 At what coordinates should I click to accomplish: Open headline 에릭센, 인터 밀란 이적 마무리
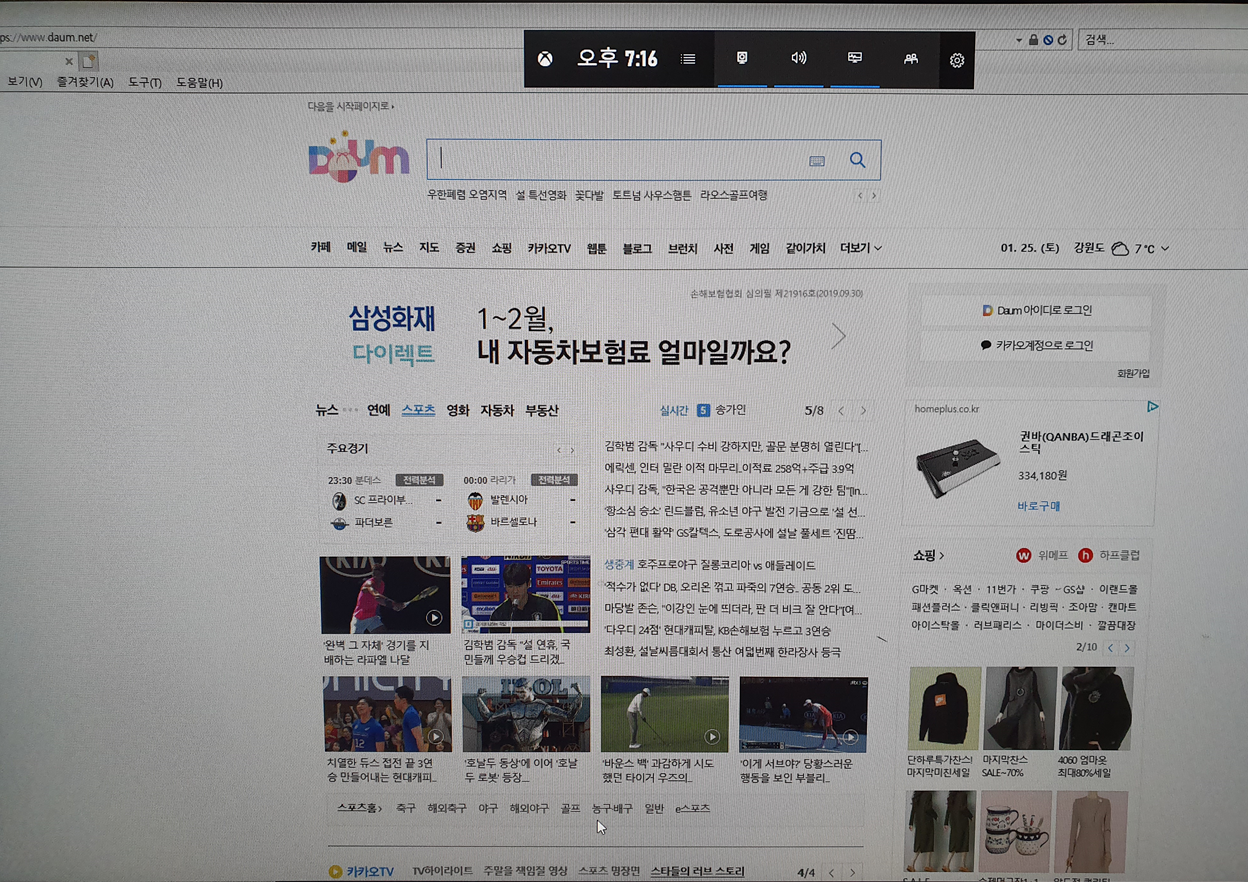pyautogui.click(x=729, y=468)
